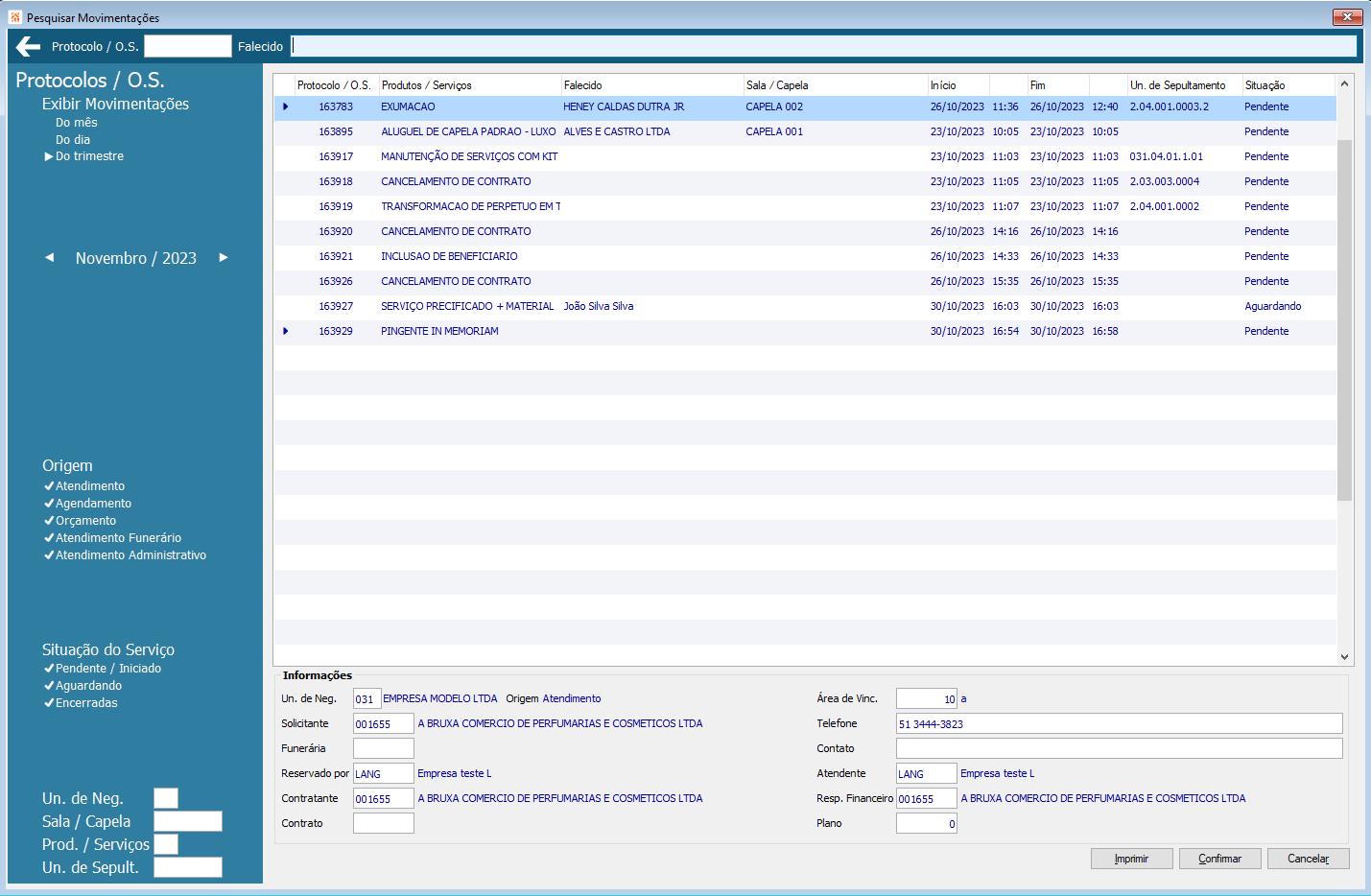Click the vertical scrollbar thumb of the list
Viewport: 1371px width, 896px height.
(1344, 319)
